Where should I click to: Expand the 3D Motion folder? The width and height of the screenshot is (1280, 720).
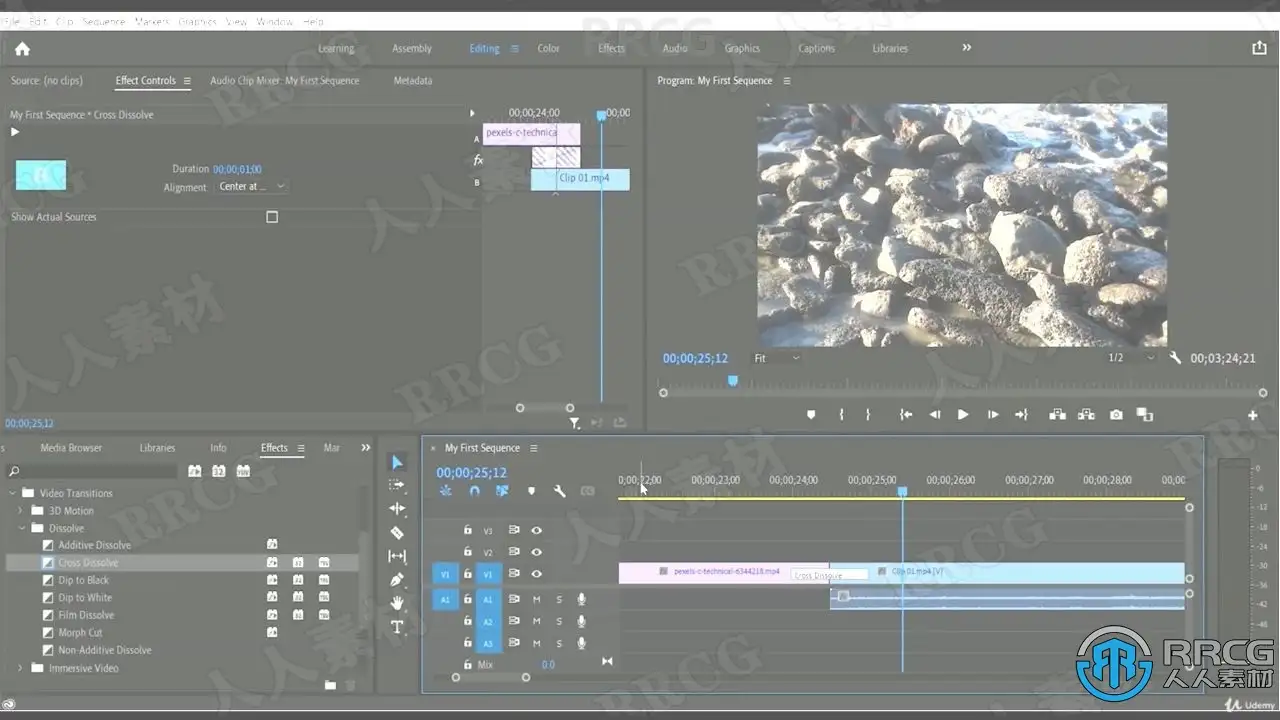pos(21,511)
